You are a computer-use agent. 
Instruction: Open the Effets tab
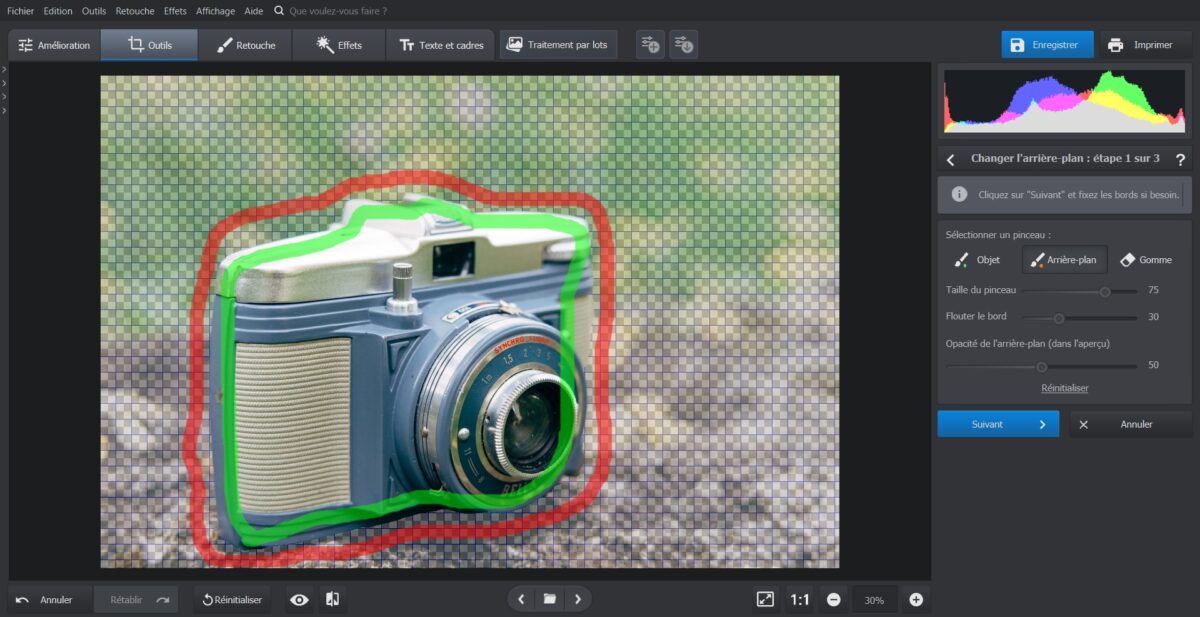(x=339, y=45)
